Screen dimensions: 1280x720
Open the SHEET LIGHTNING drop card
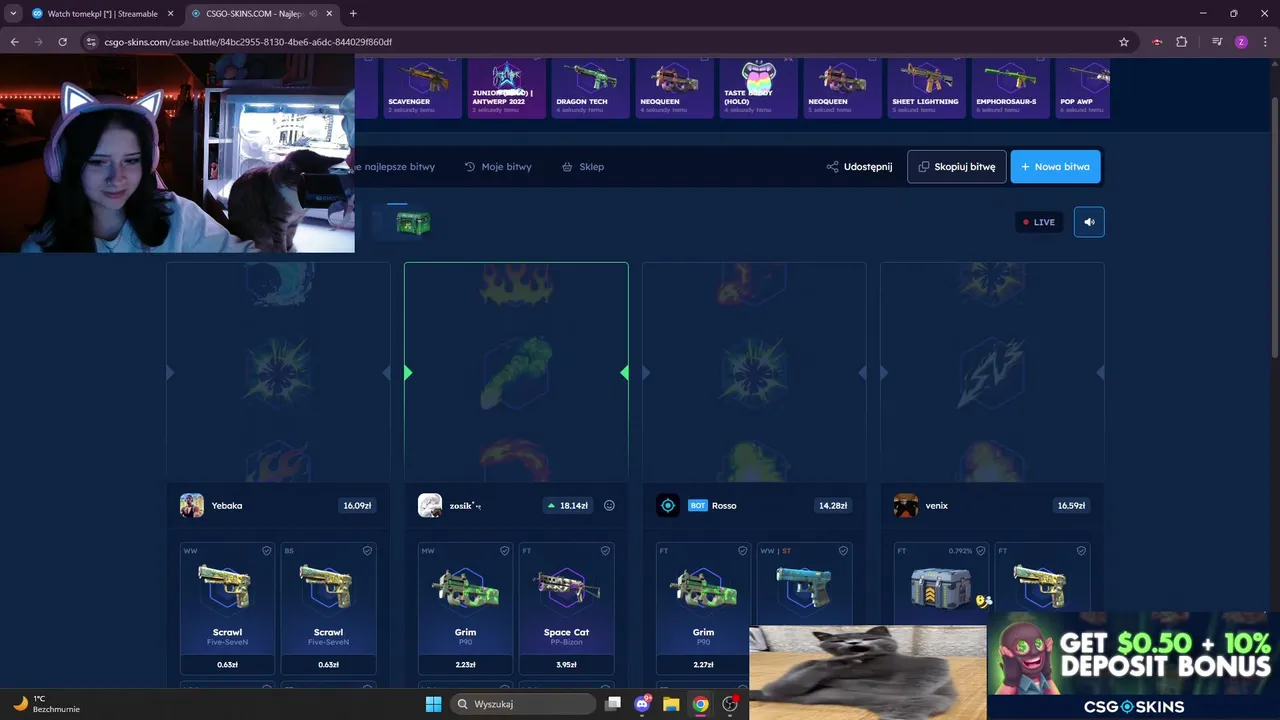tap(925, 88)
